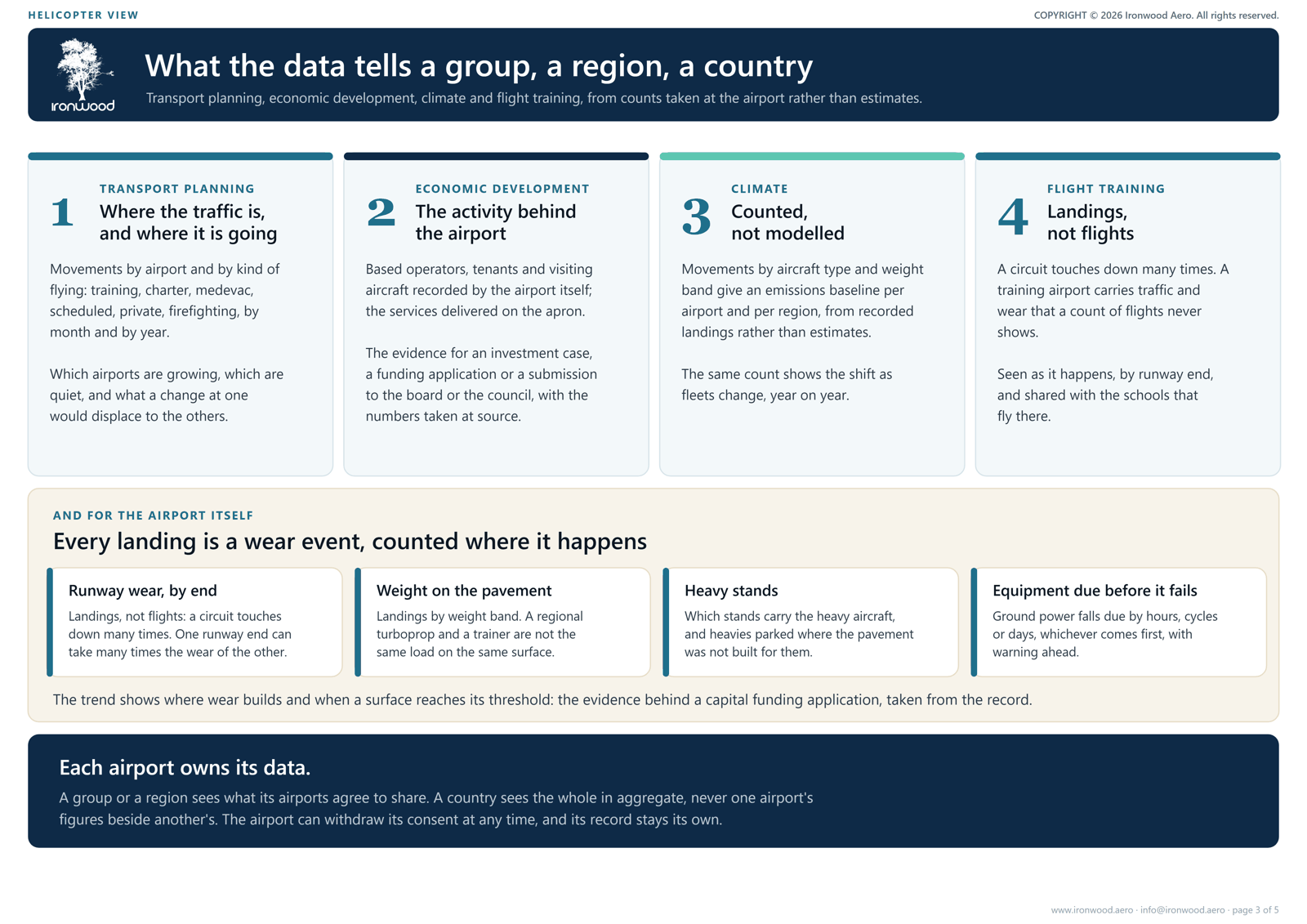Click the subtitle starting 'Transport planning, economic development'
This screenshot has height=924, width=1307.
coord(534,98)
